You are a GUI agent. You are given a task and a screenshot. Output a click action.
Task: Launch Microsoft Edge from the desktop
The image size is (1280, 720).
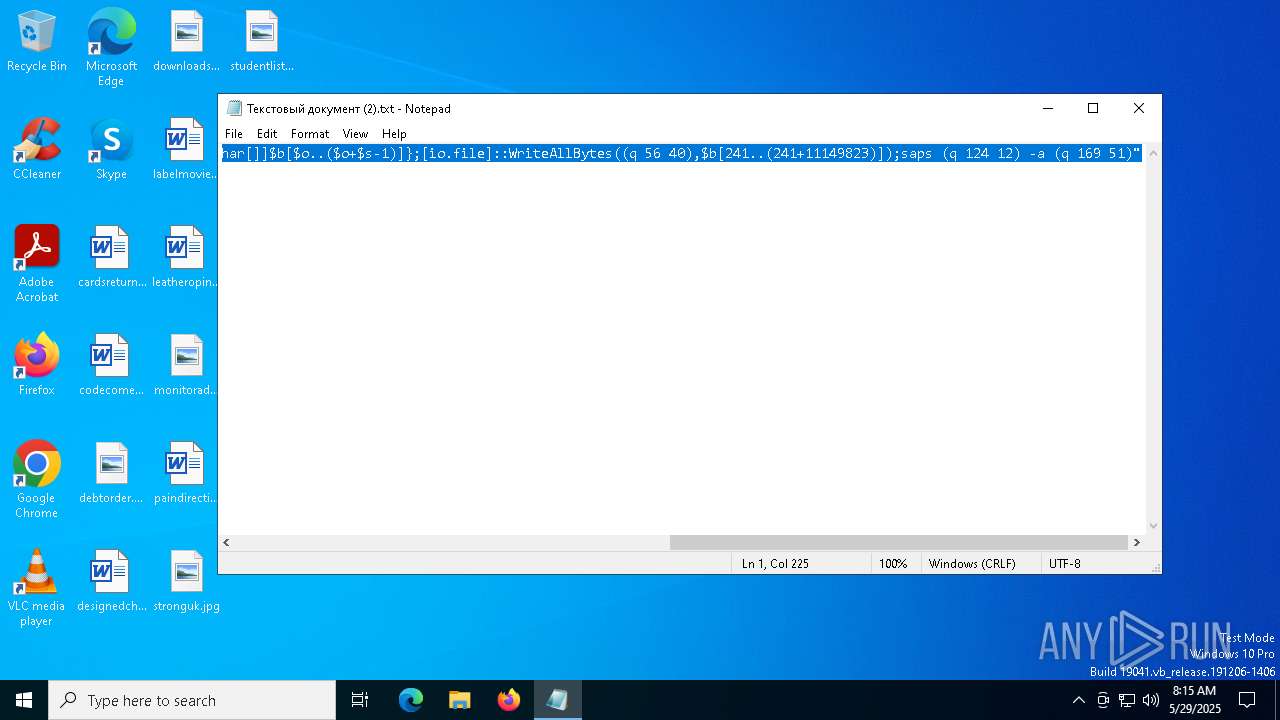click(x=111, y=47)
